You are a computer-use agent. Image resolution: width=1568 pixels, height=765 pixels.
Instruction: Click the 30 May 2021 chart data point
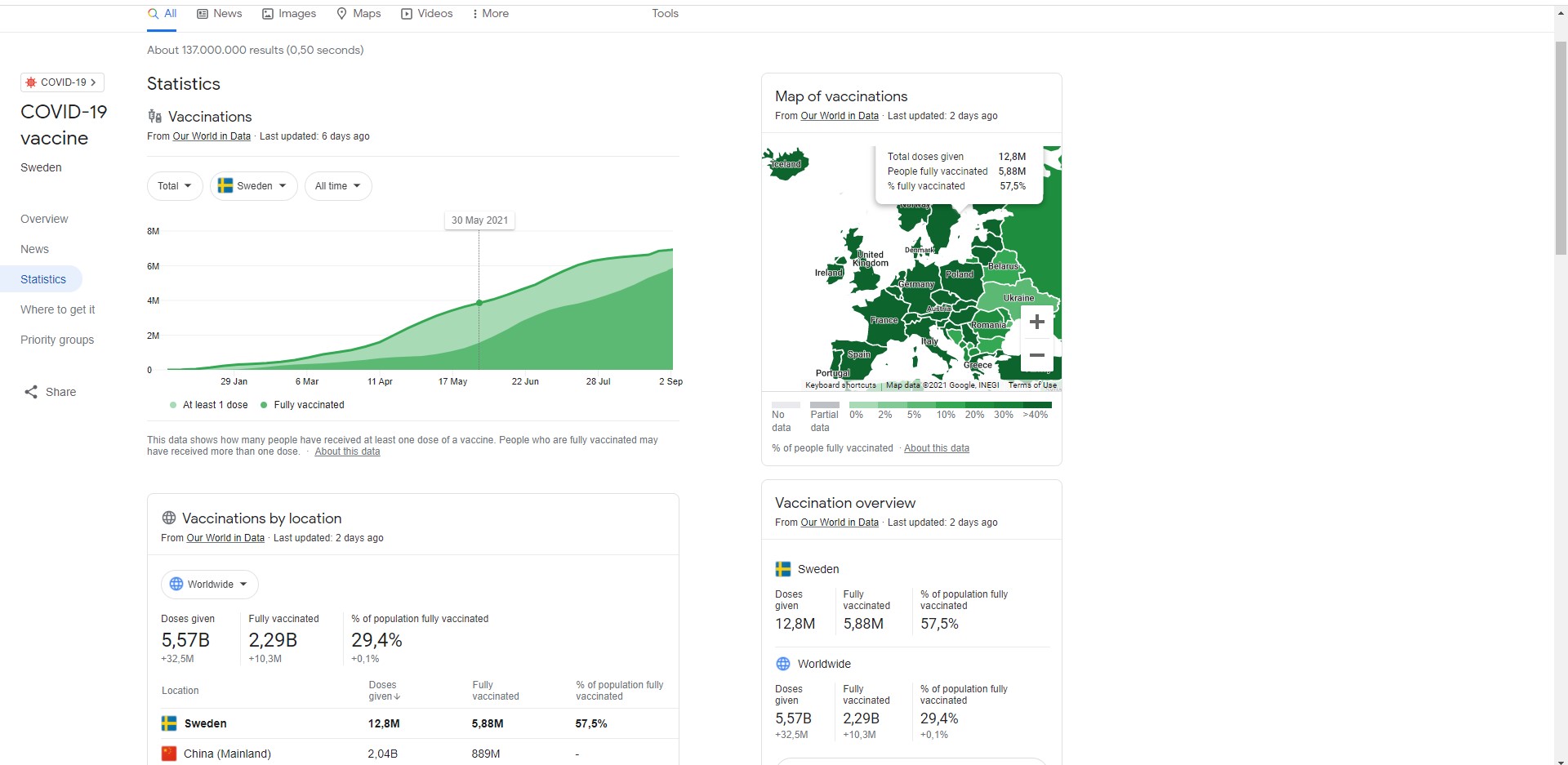[x=479, y=303]
